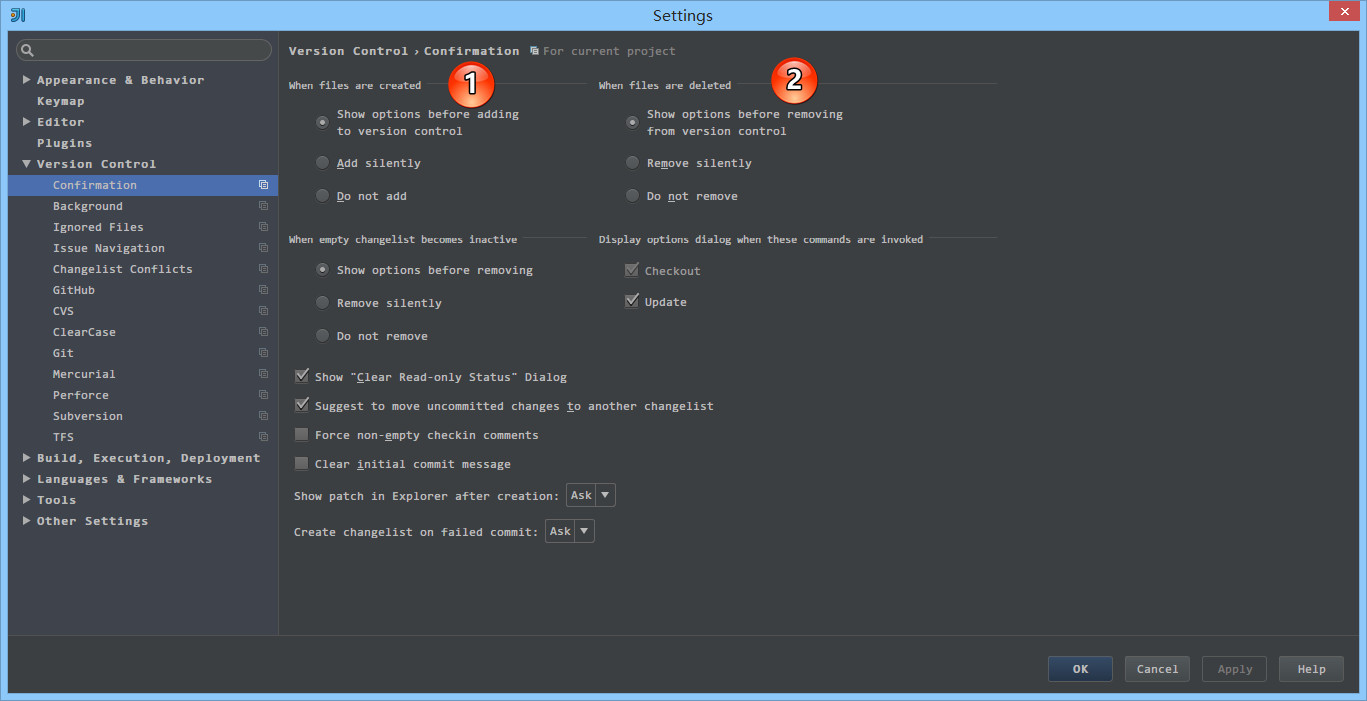The image size is (1367, 701).
Task: Uncheck the Update command checkbox
Action: tap(631, 302)
